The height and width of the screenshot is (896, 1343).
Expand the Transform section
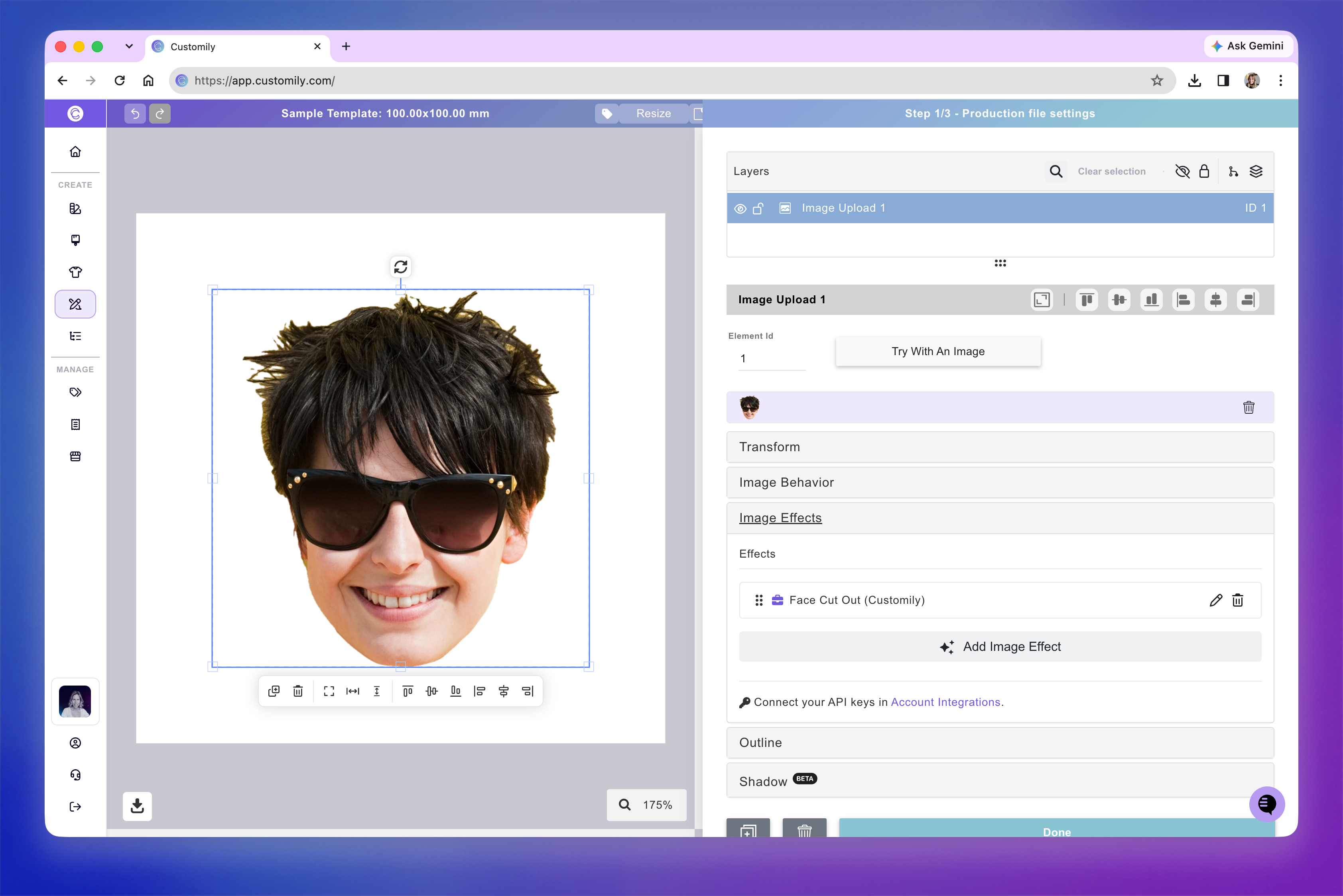(1000, 447)
